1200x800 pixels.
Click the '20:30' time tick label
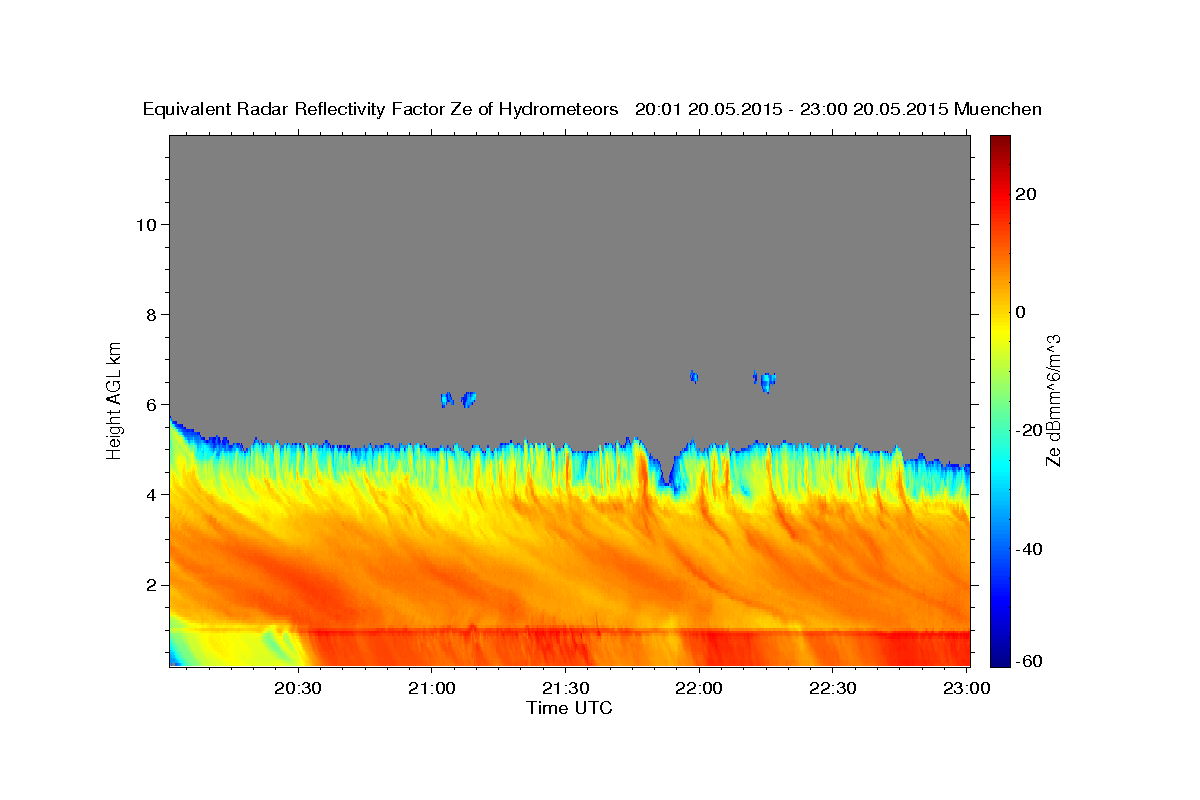(297, 688)
